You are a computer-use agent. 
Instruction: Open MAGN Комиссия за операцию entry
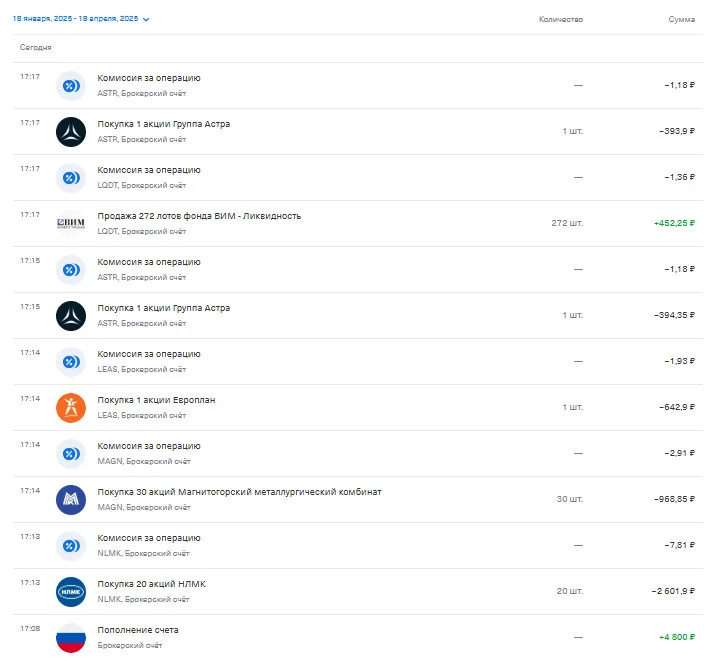pos(358,454)
